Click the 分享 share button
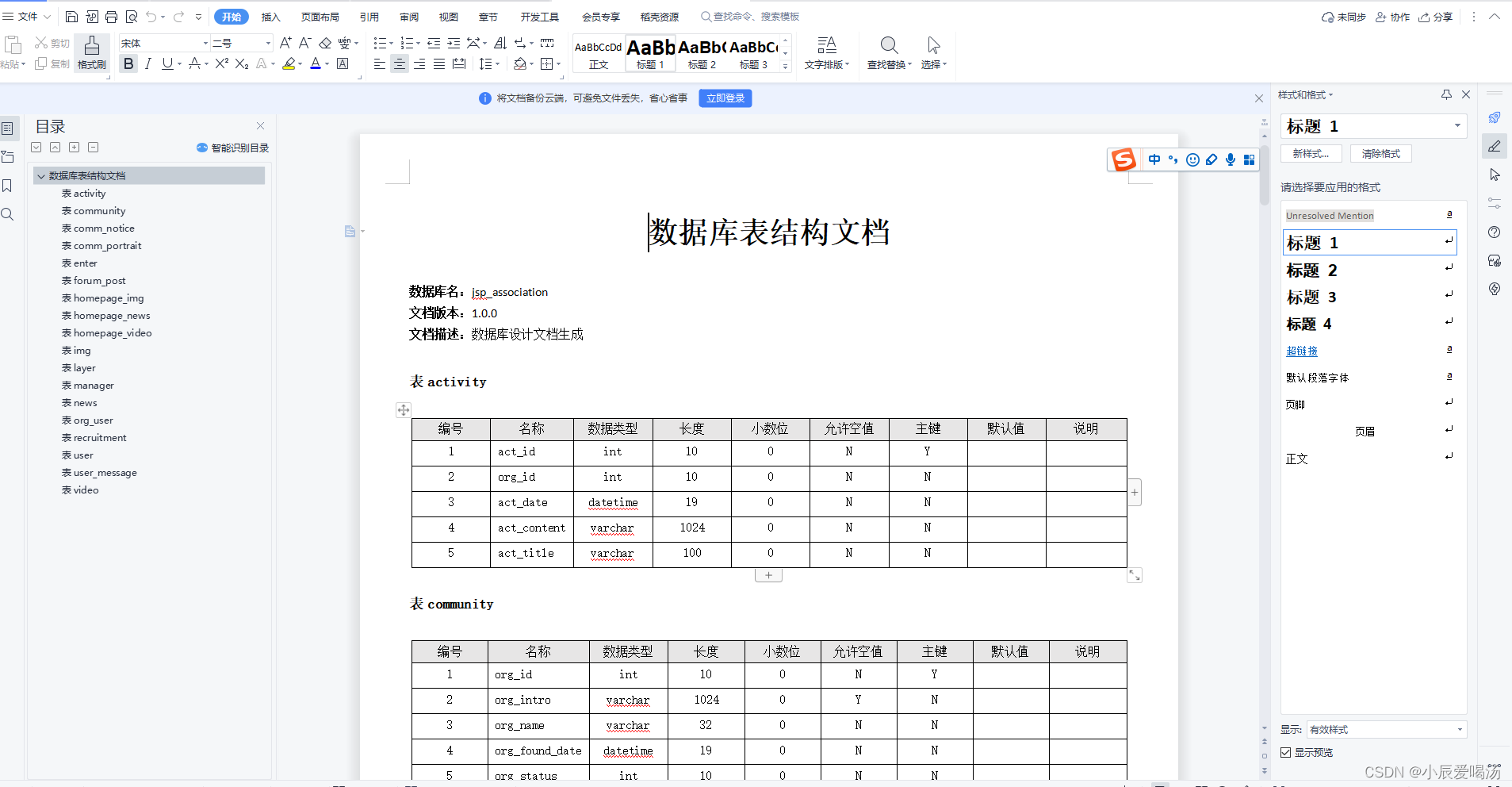The width and height of the screenshot is (1512, 787). [1436, 17]
